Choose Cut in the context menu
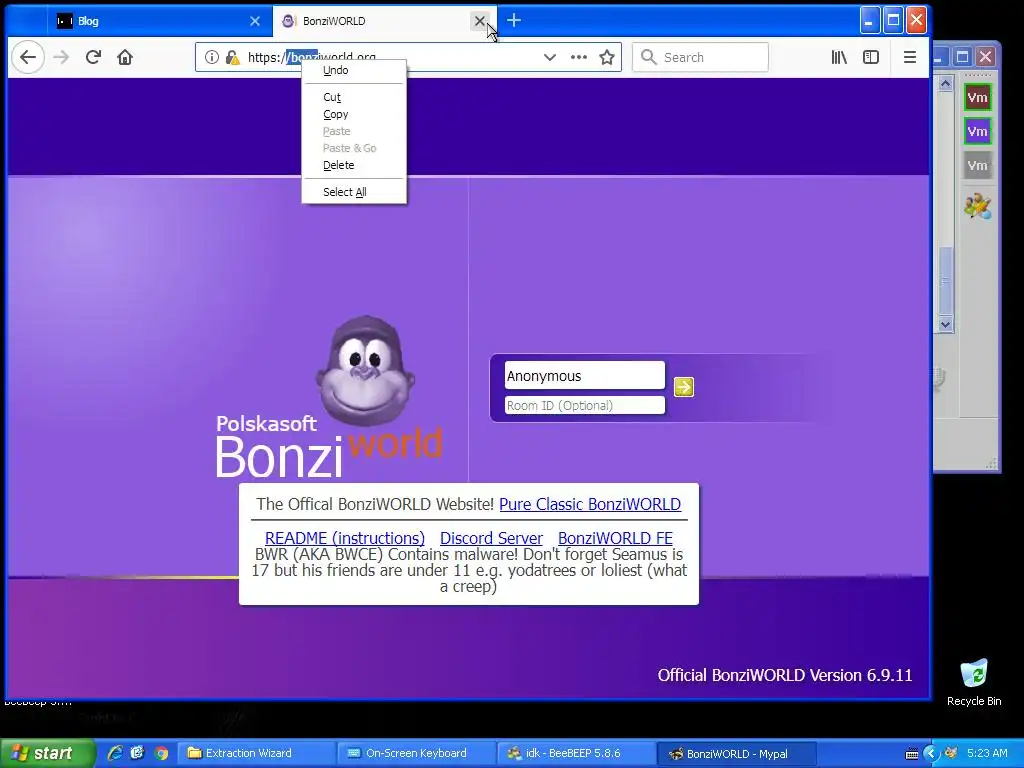This screenshot has width=1024, height=768. (354, 97)
